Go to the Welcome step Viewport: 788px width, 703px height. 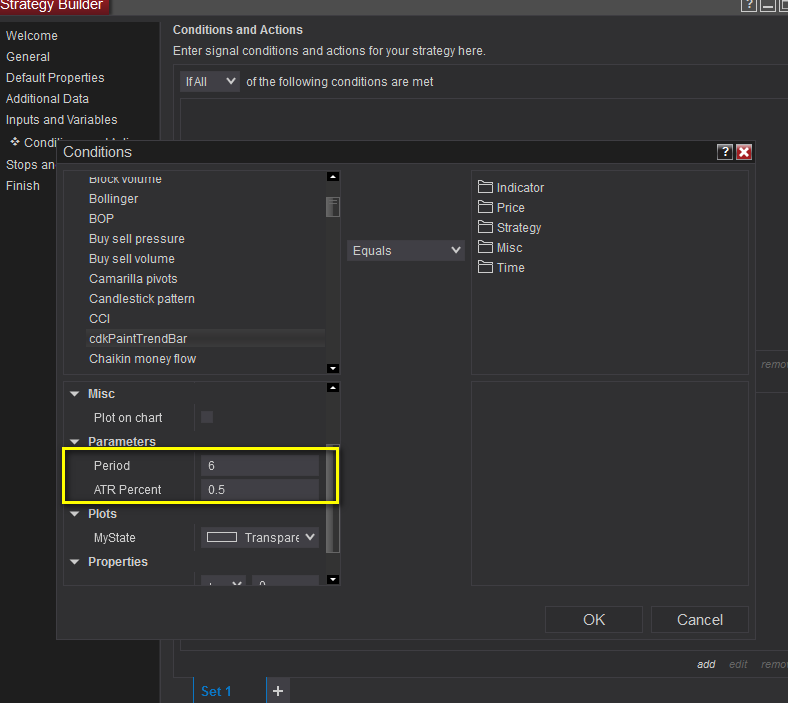pyautogui.click(x=32, y=36)
